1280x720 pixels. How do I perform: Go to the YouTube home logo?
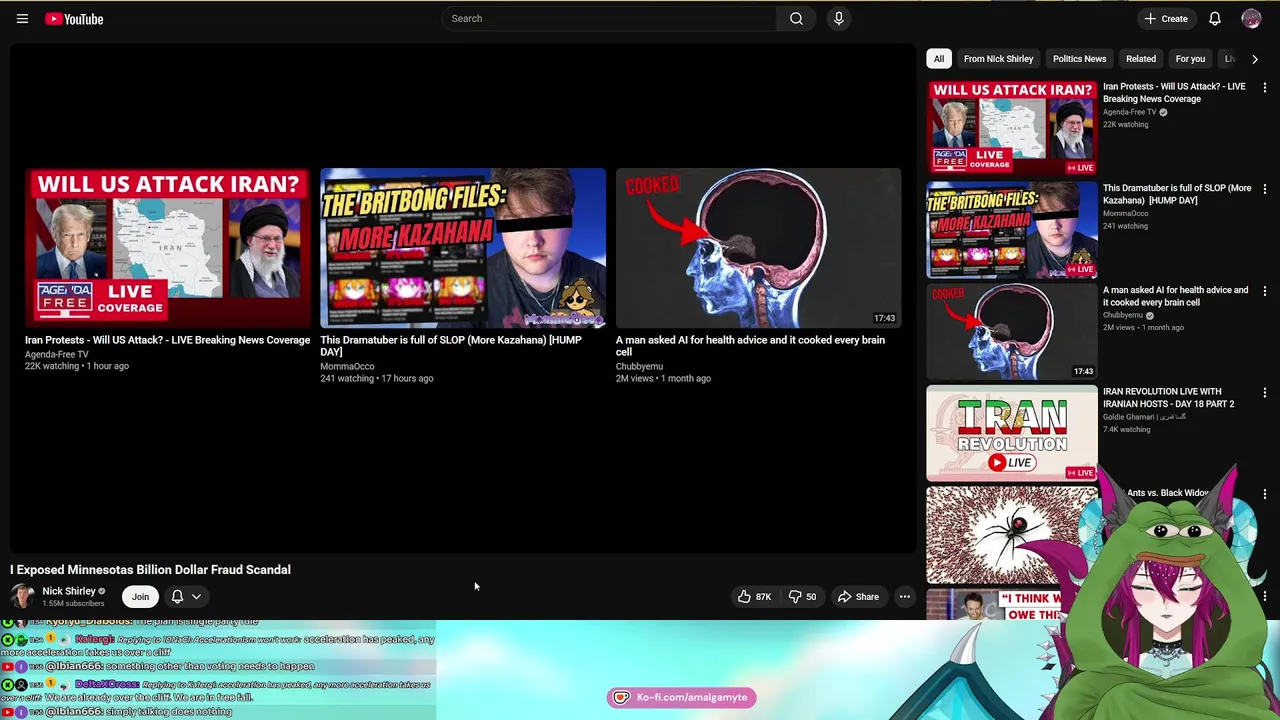coord(74,18)
